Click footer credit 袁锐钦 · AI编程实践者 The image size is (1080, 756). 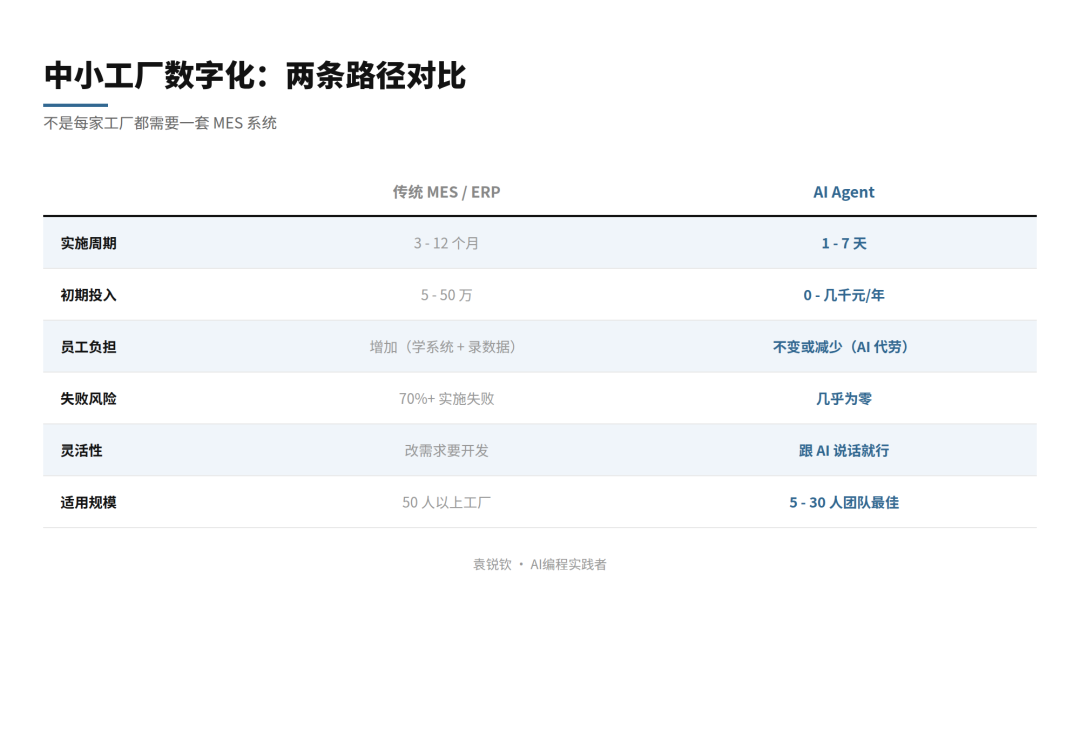(x=539, y=565)
